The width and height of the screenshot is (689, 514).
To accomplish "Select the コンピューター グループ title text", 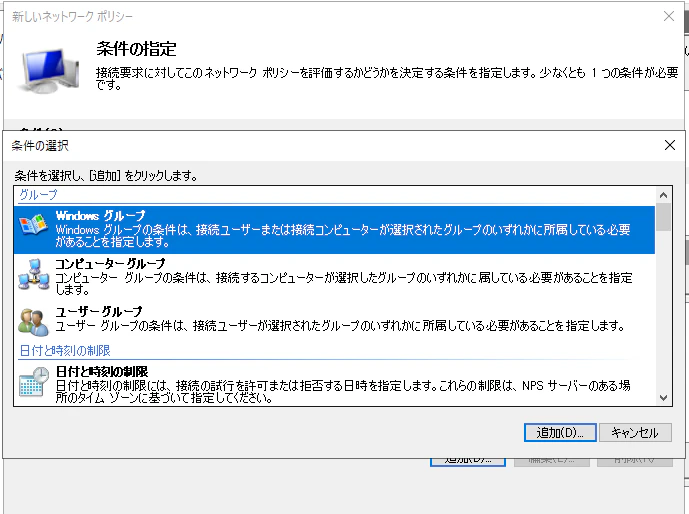I will [110, 264].
